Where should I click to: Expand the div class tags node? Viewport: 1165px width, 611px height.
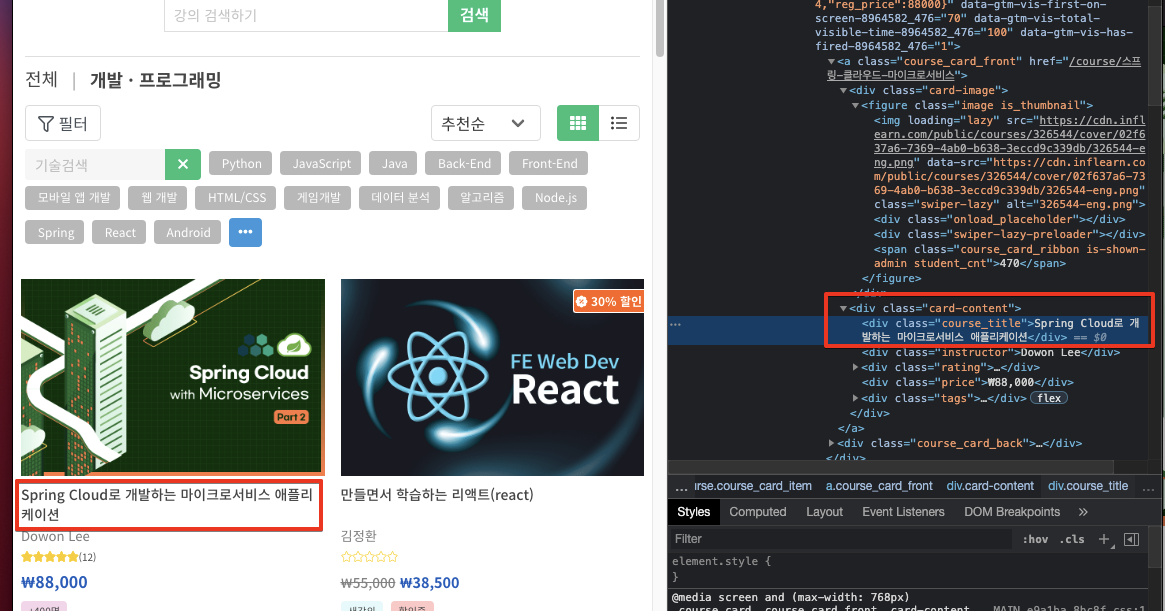(x=855, y=398)
